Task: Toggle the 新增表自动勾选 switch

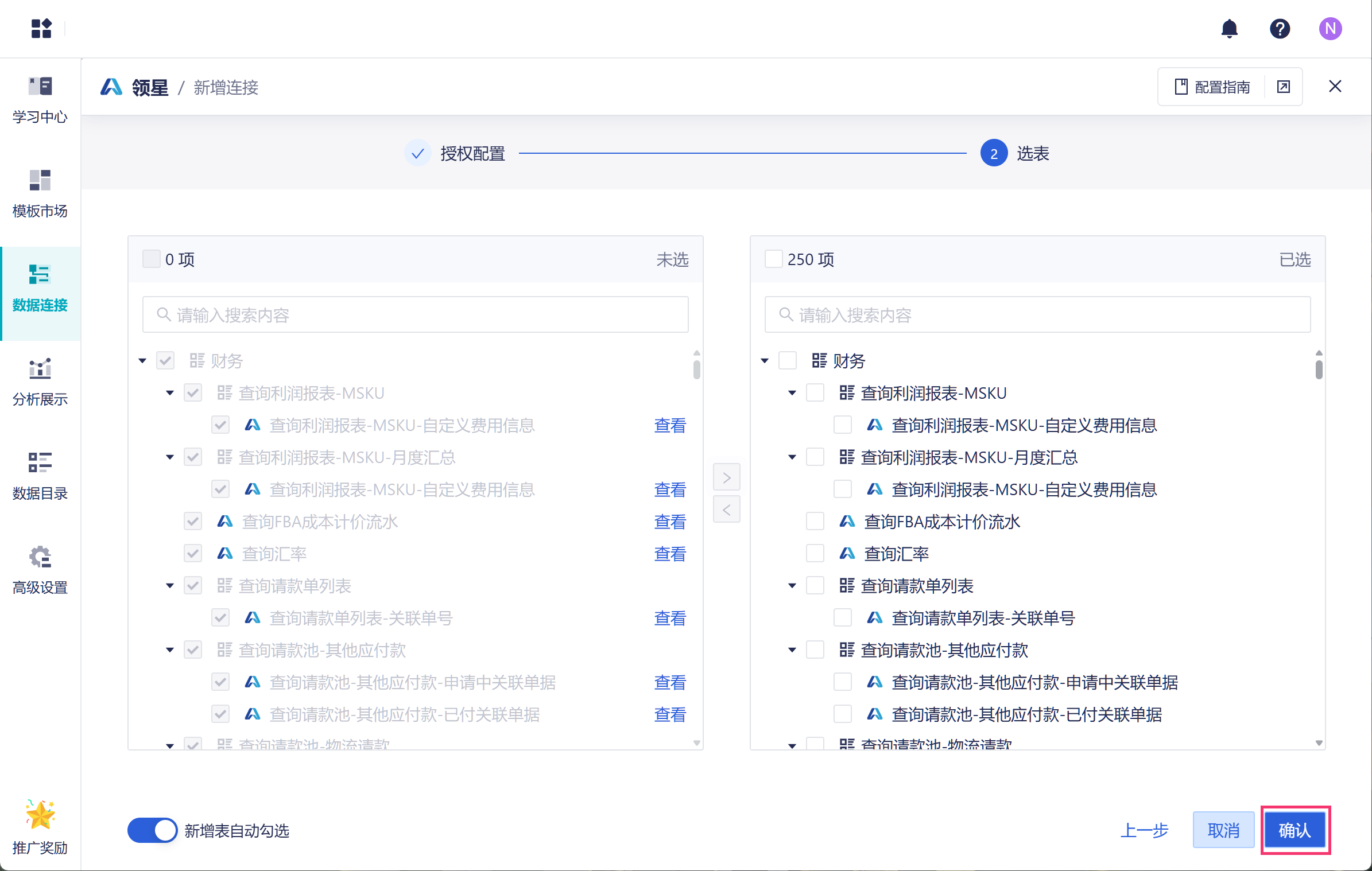Action: pos(153,830)
